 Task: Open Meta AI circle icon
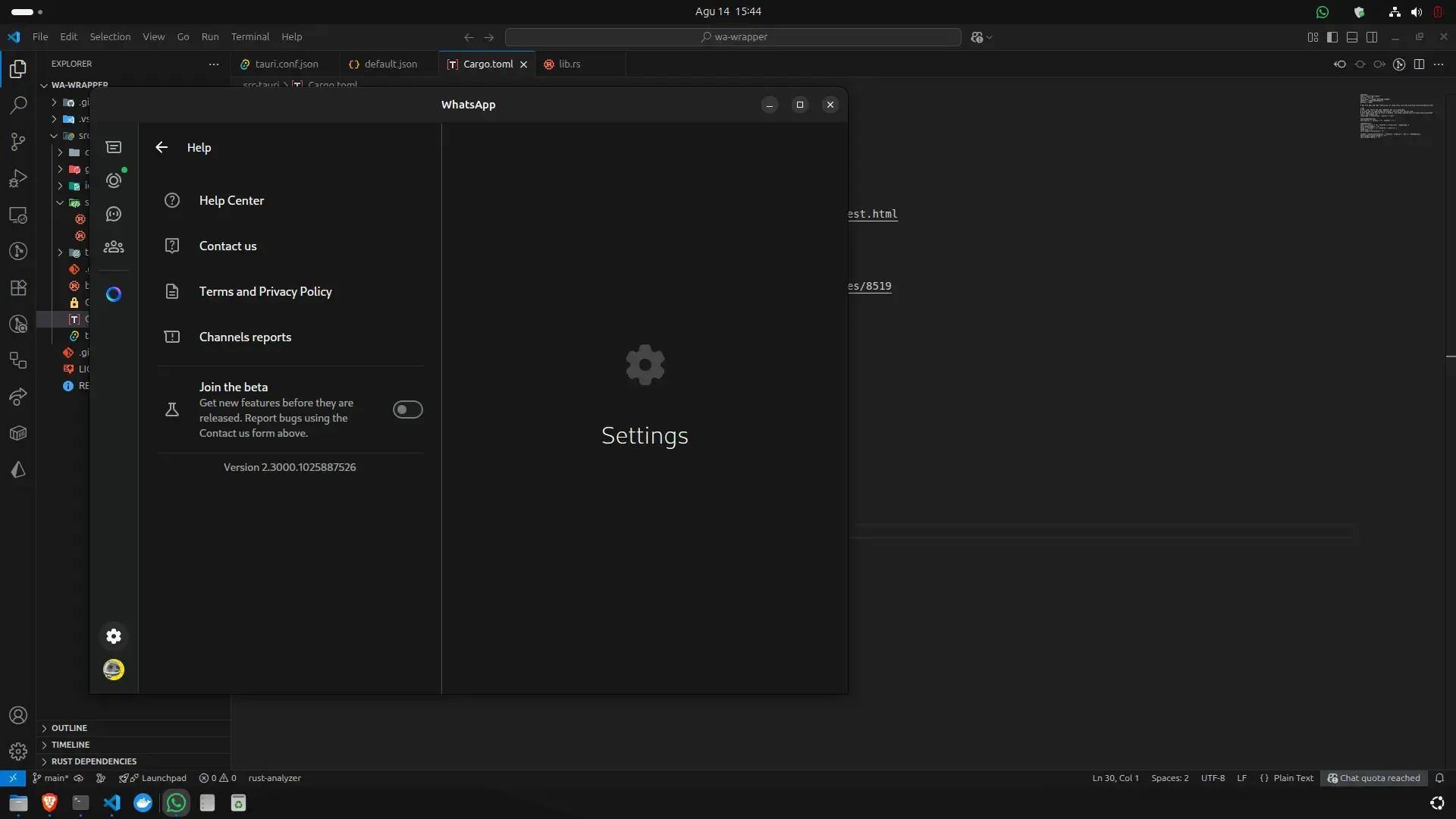click(x=114, y=294)
